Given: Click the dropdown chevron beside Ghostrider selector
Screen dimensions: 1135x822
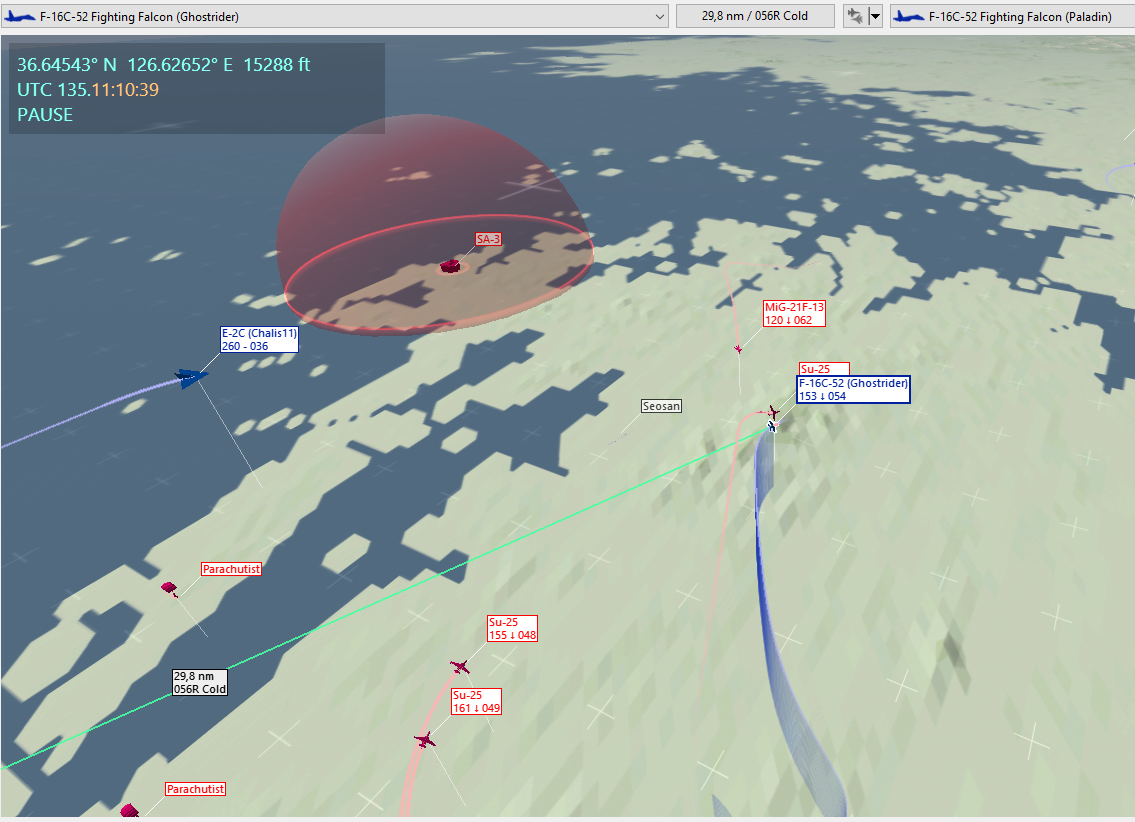Looking at the screenshot, I should click(x=659, y=17).
